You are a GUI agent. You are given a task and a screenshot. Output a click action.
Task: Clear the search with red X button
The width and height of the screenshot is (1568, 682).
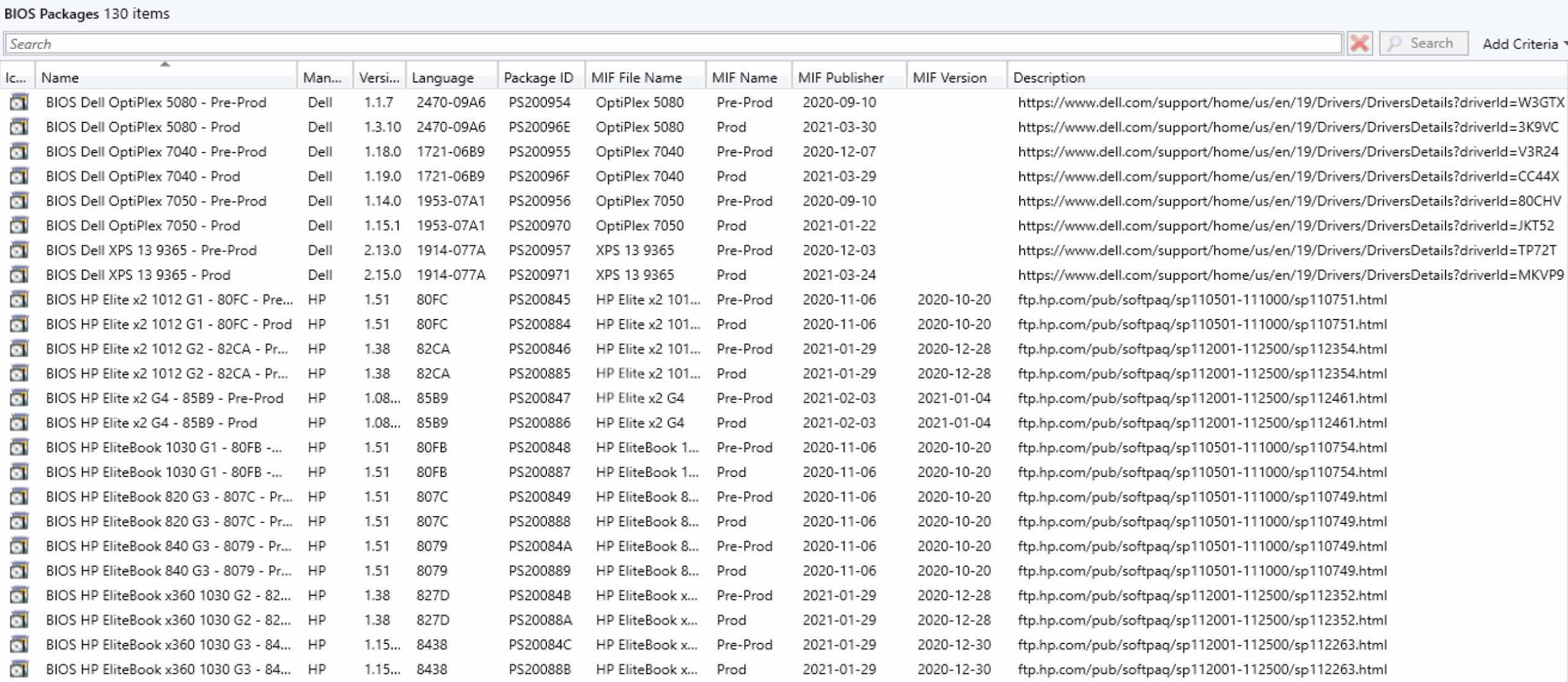pyautogui.click(x=1359, y=43)
